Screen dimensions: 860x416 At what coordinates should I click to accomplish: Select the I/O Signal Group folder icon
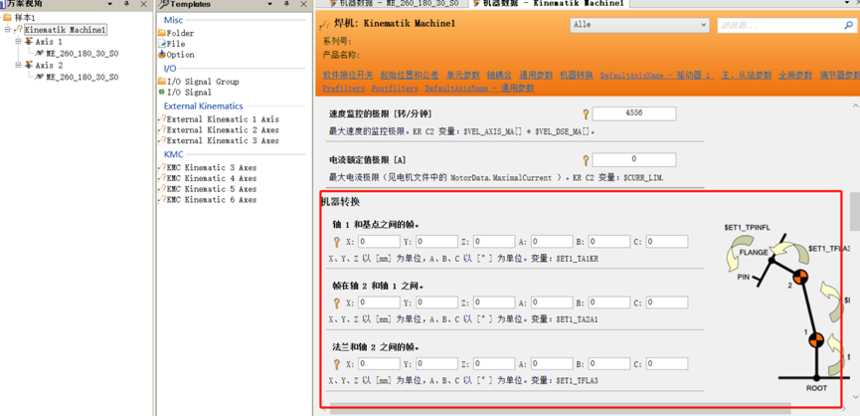click(x=162, y=81)
